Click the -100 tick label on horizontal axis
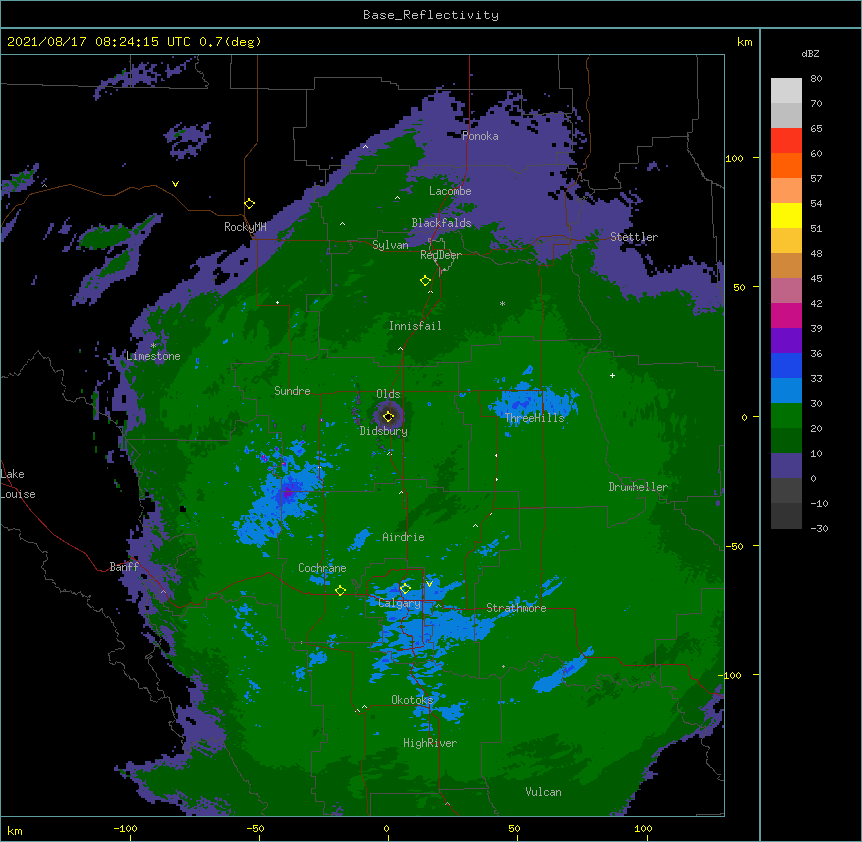This screenshot has height=842, width=862. (x=125, y=828)
